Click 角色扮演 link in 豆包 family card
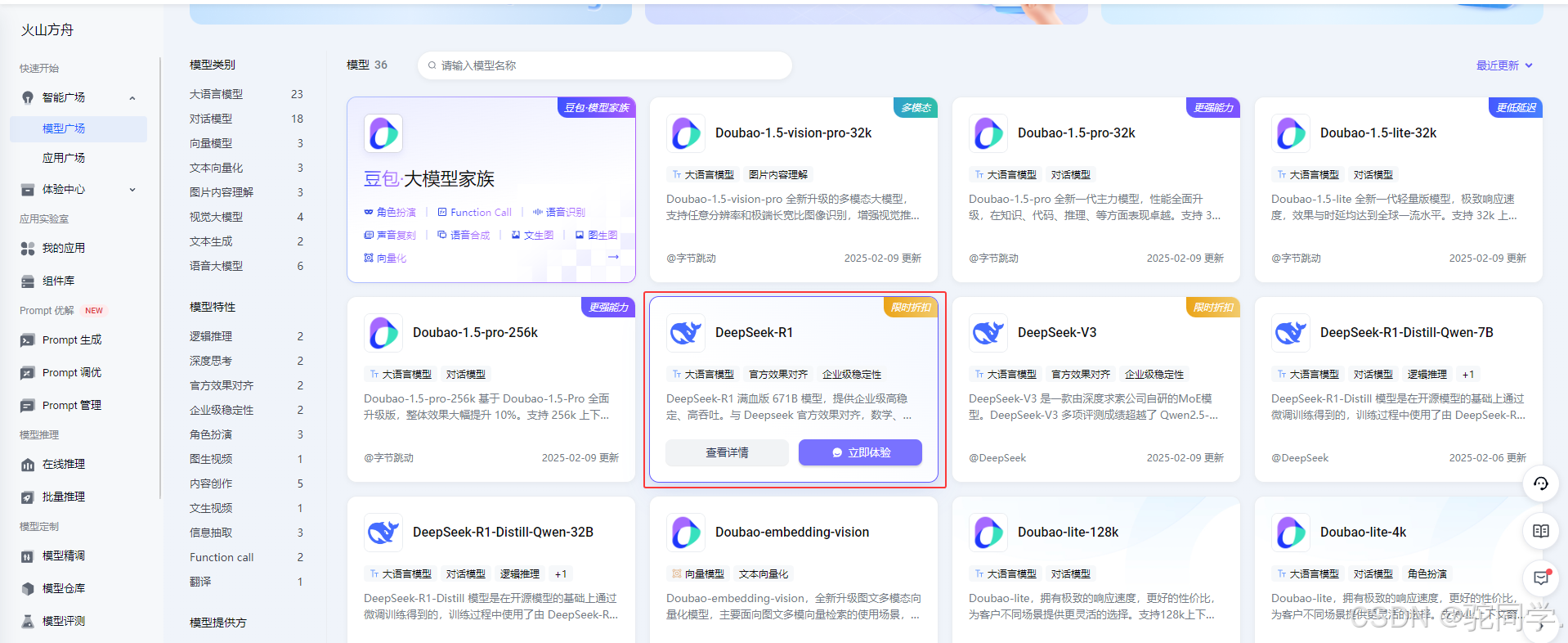1568x643 pixels. pyautogui.click(x=390, y=212)
